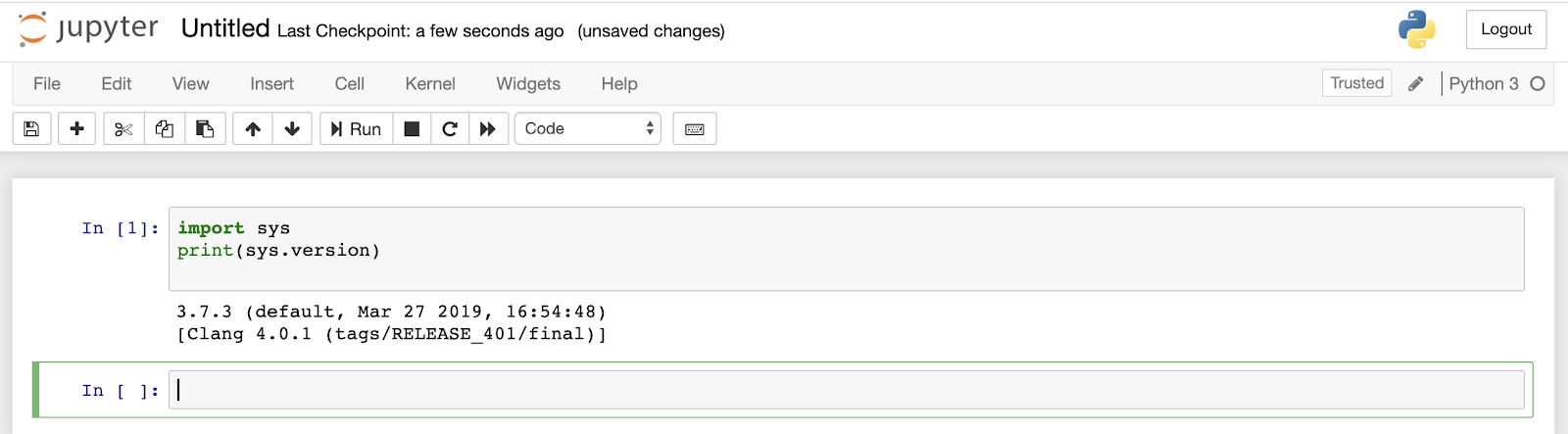Insert a cell below with plus icon
The height and width of the screenshot is (434, 1568).
(76, 129)
